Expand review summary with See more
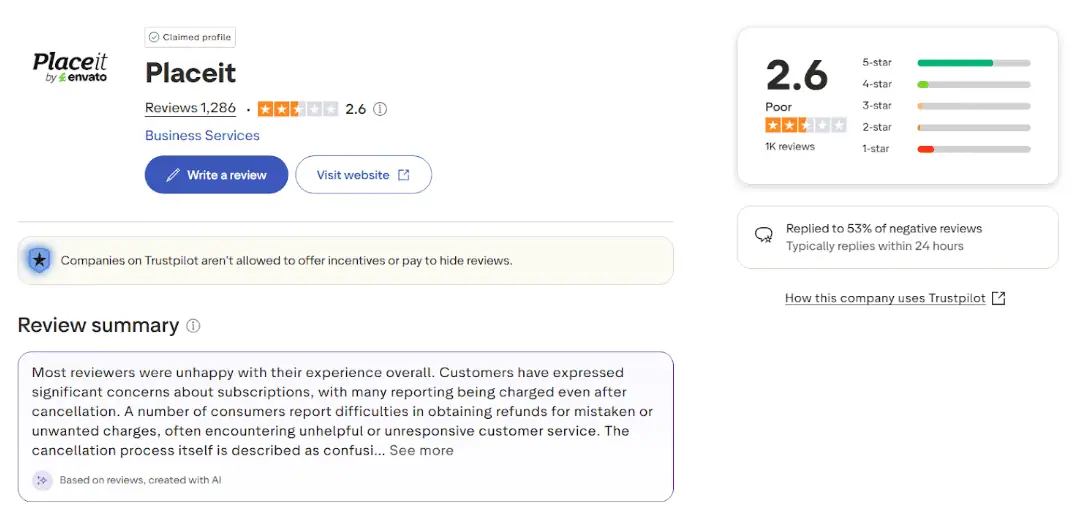1088x516 pixels. click(x=421, y=451)
